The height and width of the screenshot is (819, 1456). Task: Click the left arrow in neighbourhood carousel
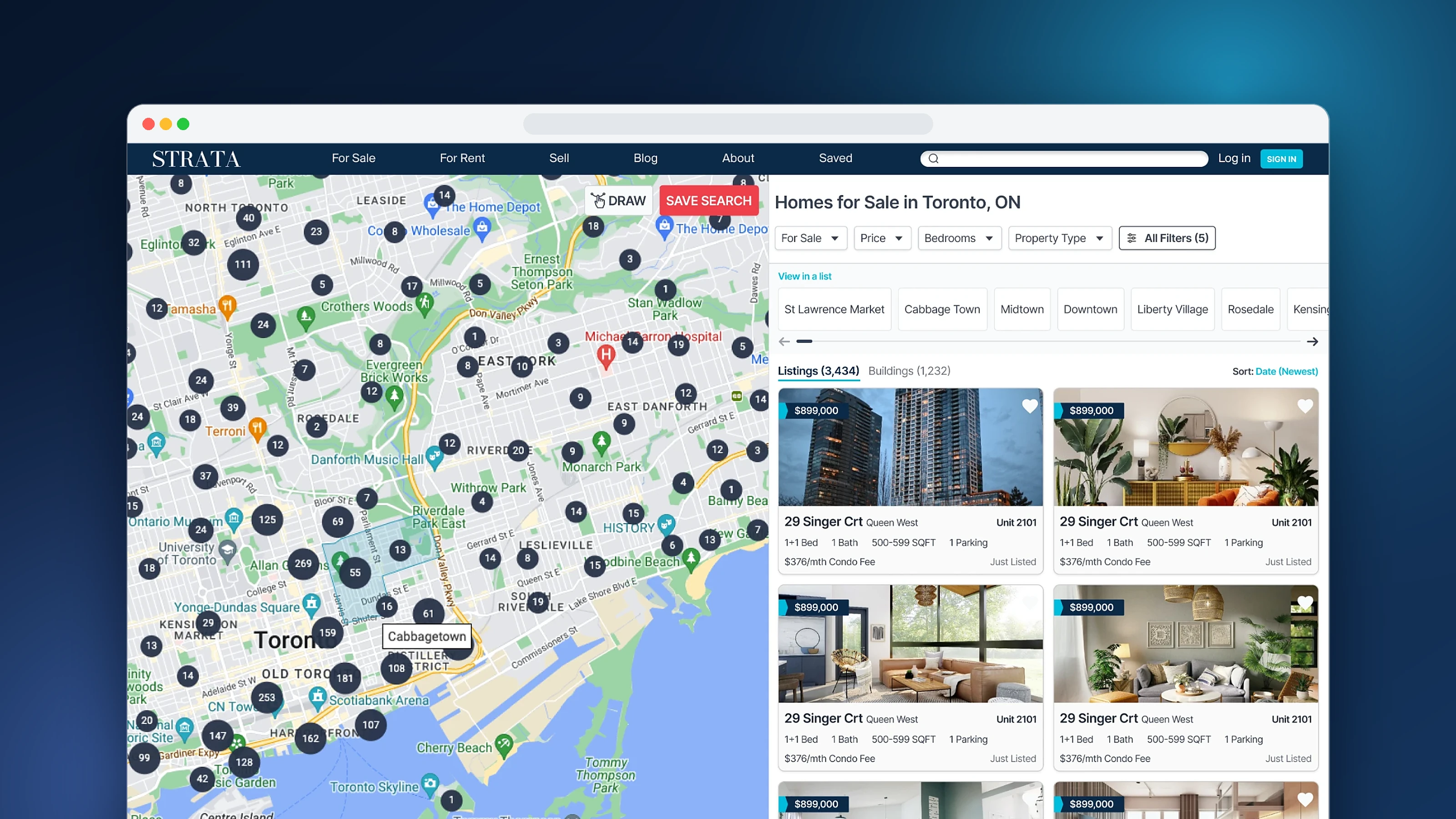[x=784, y=341]
